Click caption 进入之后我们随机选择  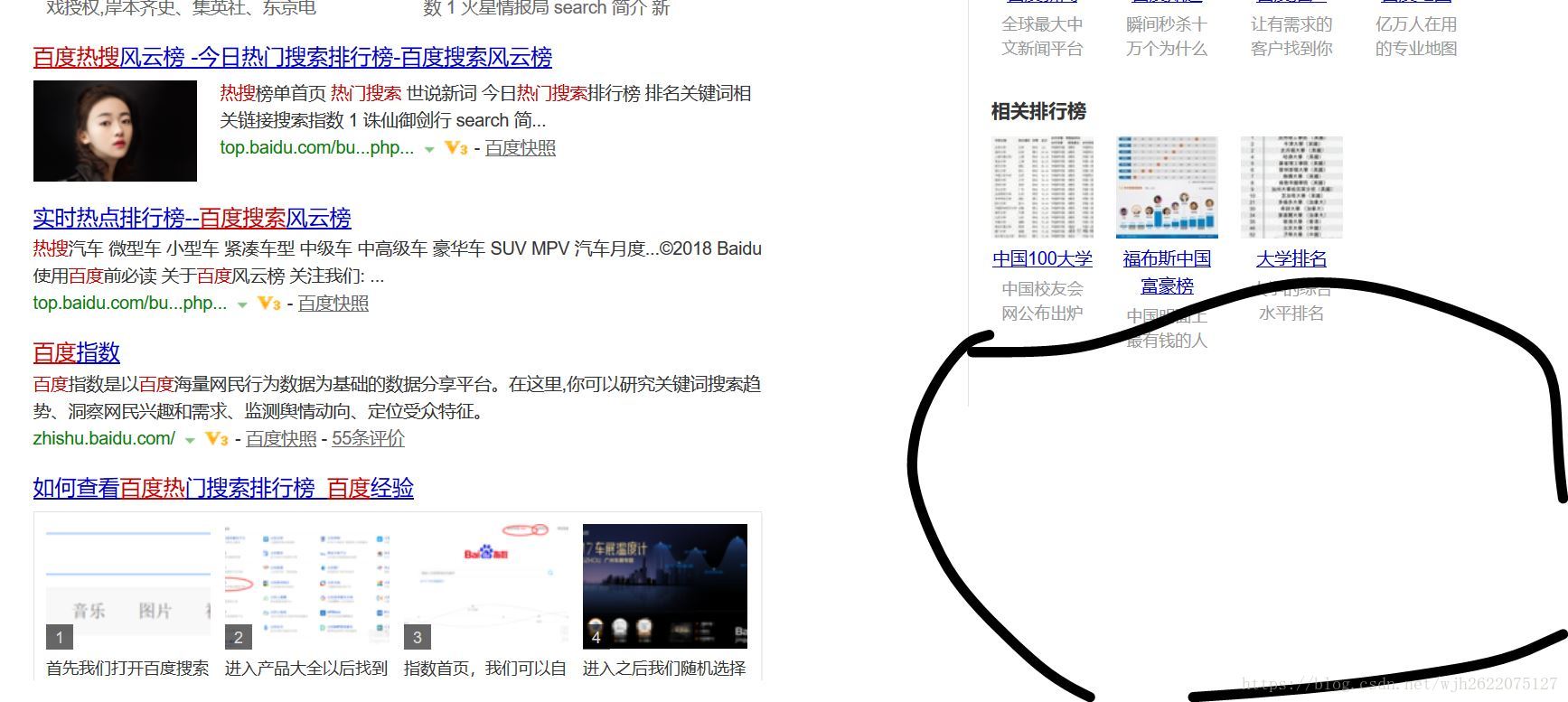[x=664, y=669]
